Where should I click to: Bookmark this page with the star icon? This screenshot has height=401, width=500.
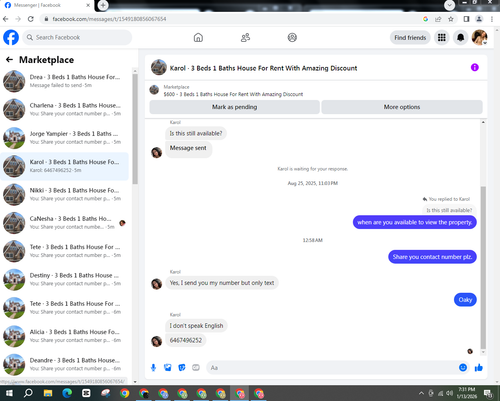coord(451,19)
